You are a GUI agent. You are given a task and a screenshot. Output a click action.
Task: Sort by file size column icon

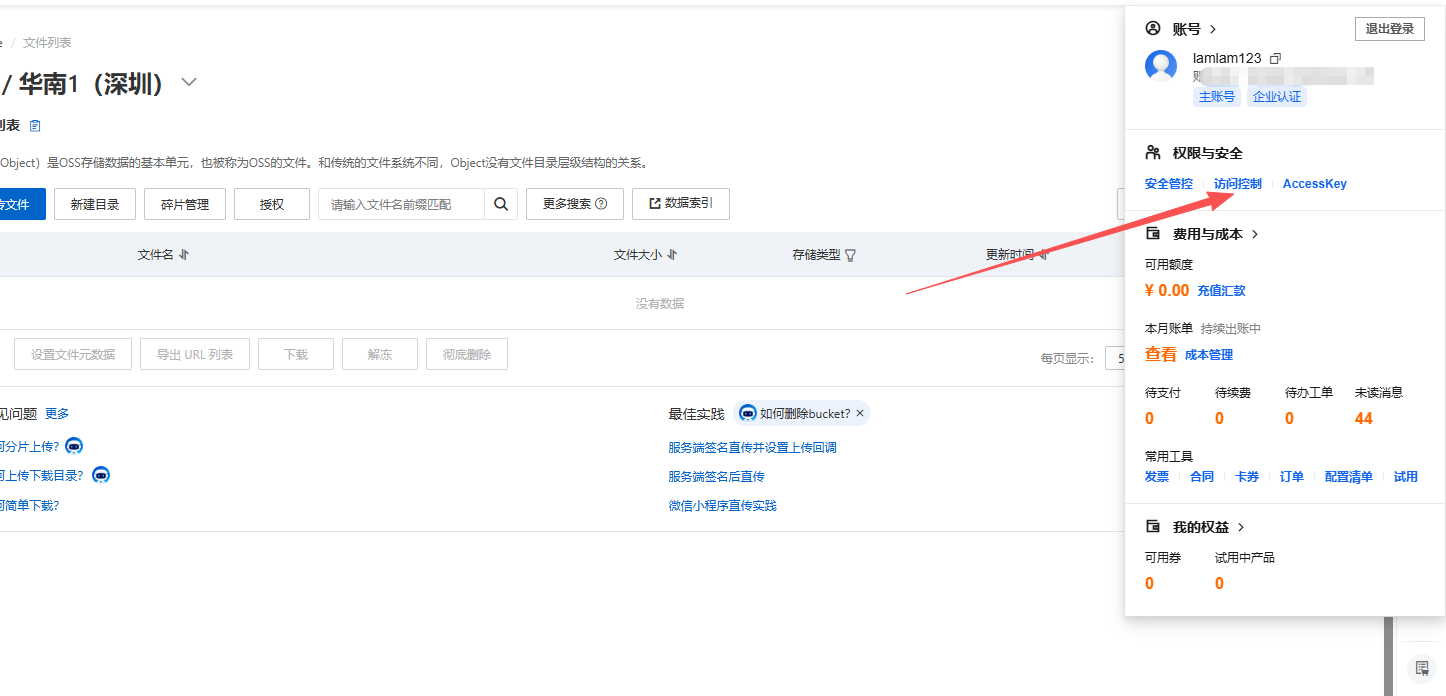pyautogui.click(x=672, y=255)
